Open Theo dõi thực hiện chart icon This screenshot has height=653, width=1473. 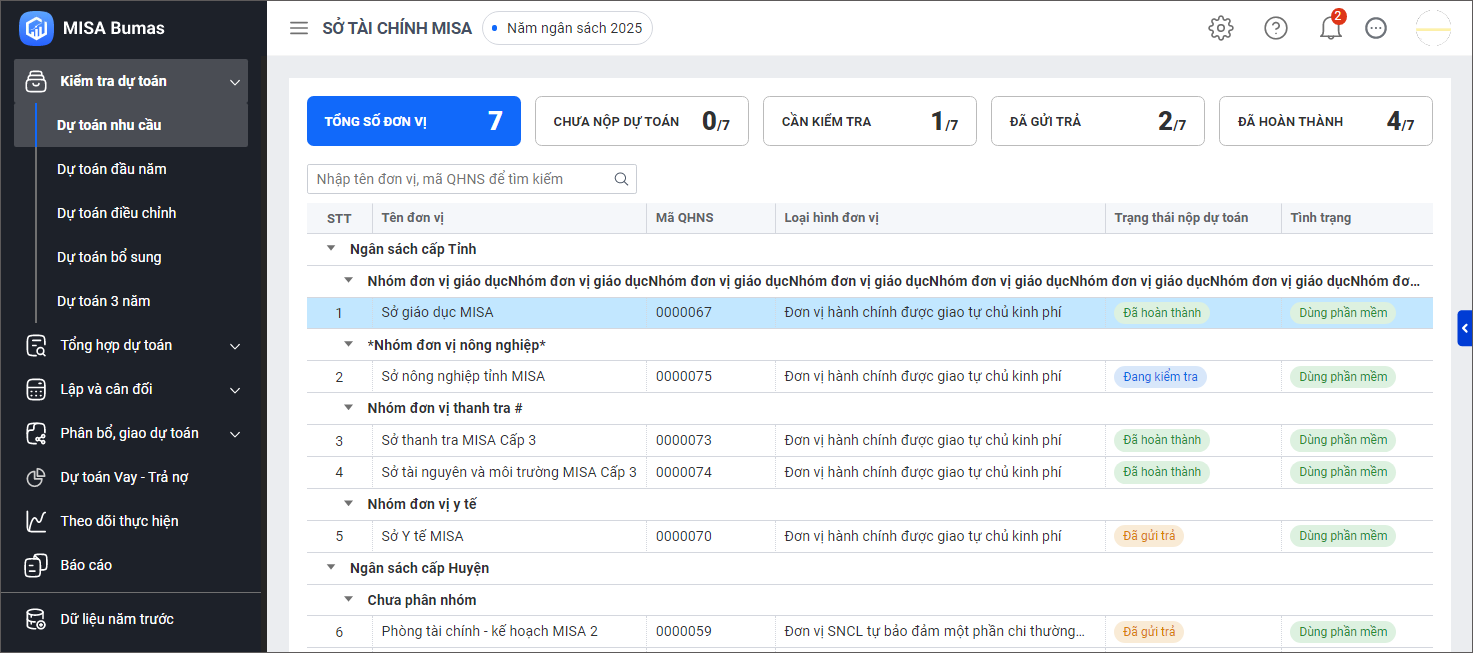(36, 521)
